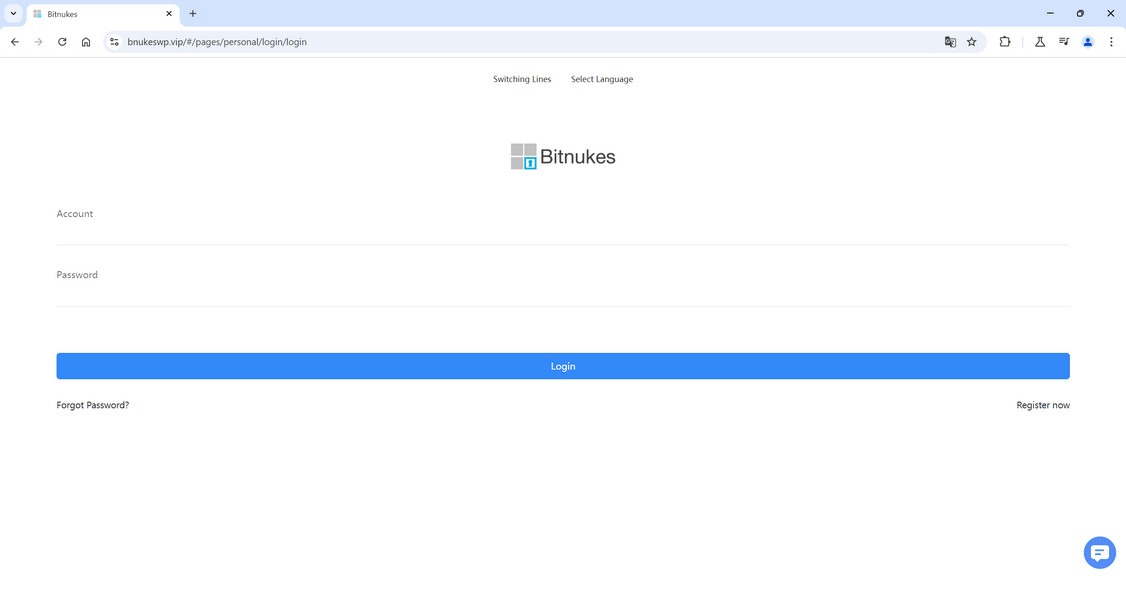Reload the Bitnukes page
1126x602 pixels.
click(62, 42)
